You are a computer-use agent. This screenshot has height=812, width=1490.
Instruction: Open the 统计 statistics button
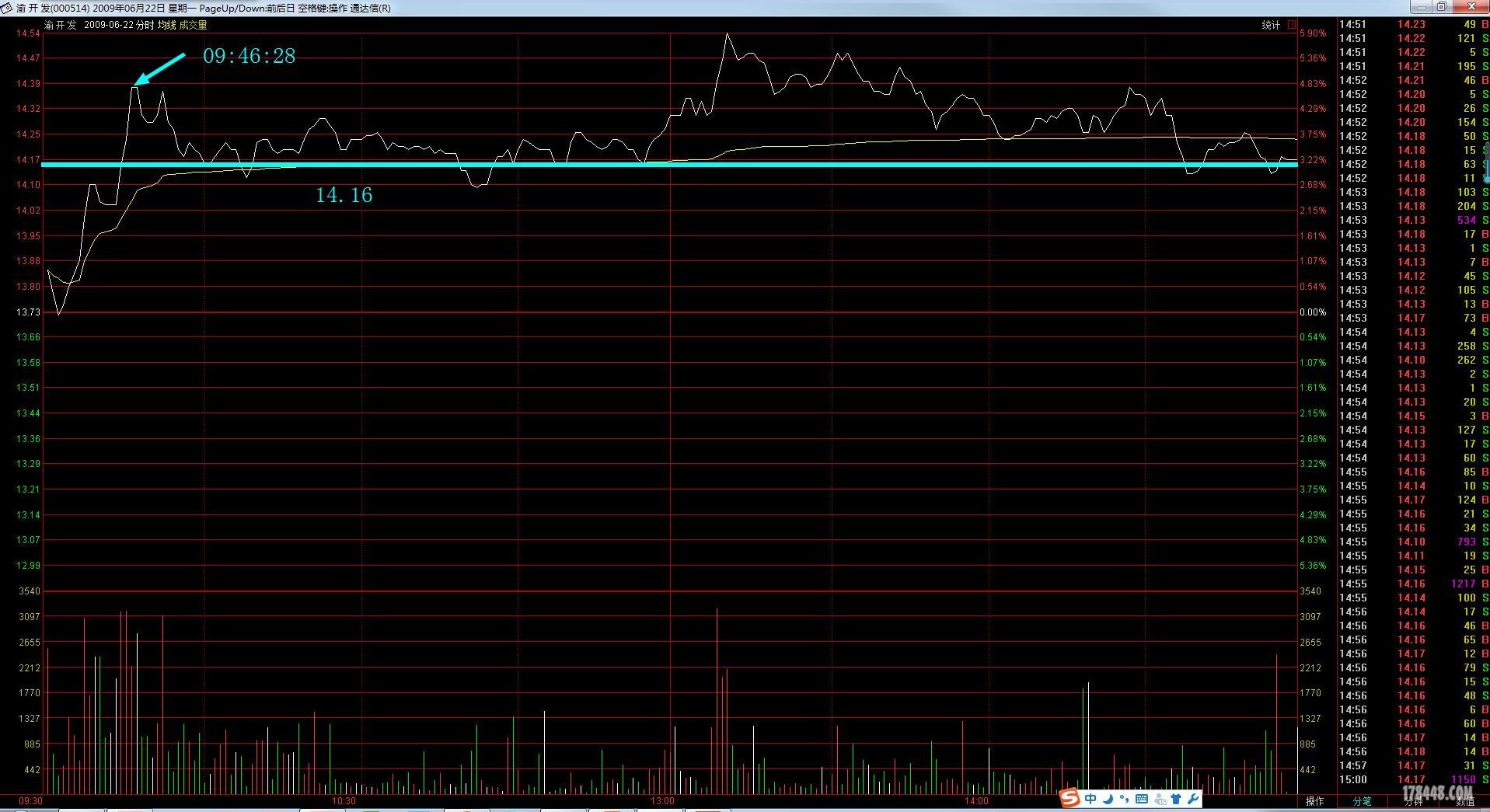click(1271, 25)
